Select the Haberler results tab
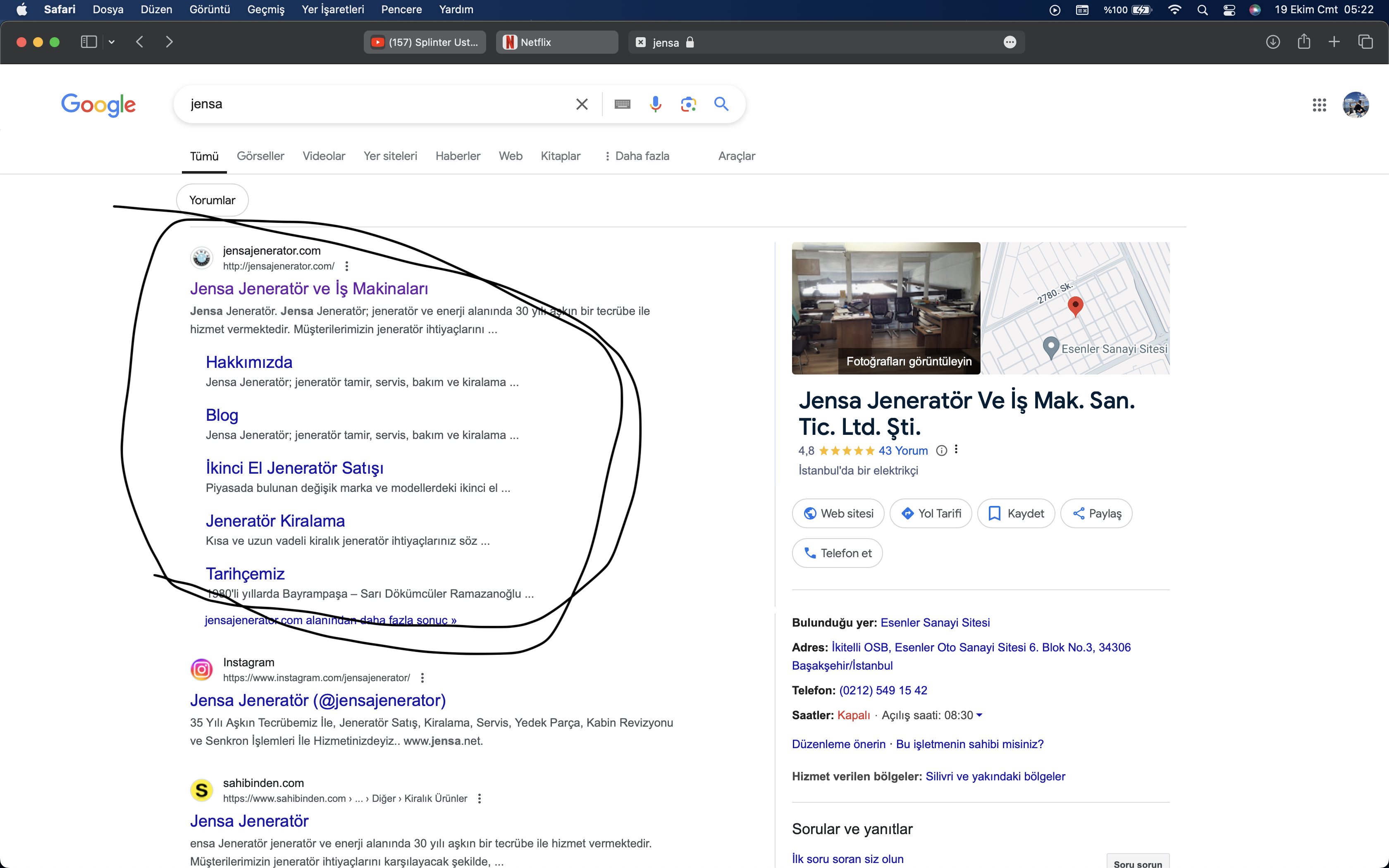 click(458, 156)
